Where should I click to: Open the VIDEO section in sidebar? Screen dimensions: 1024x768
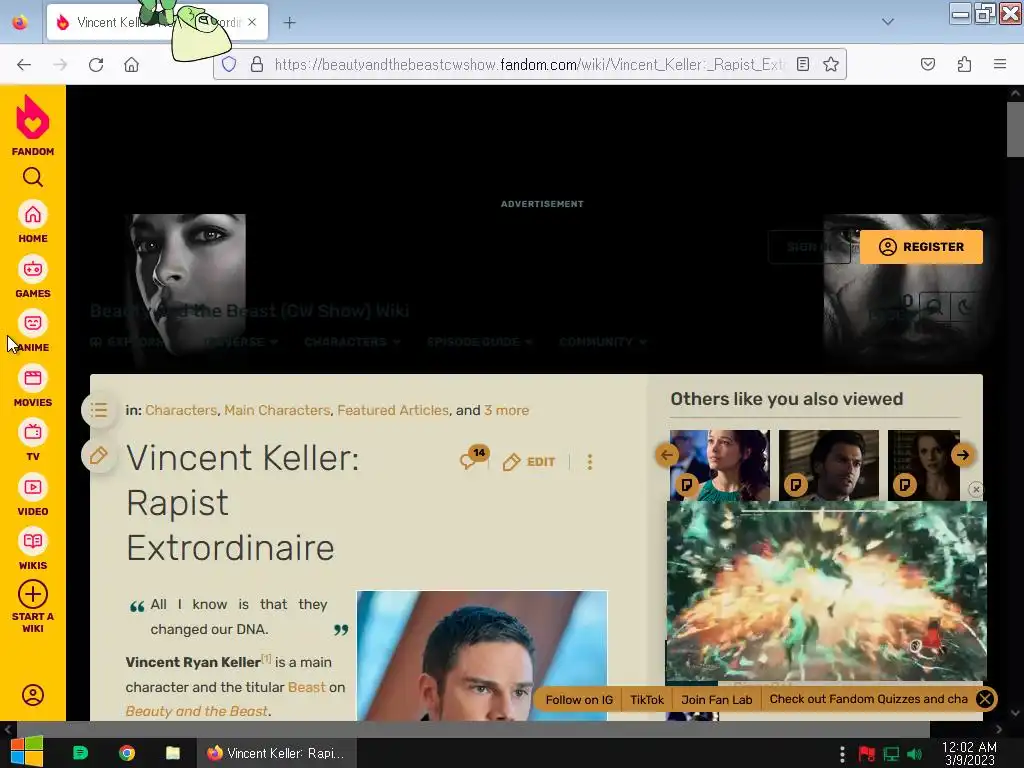pyautogui.click(x=33, y=495)
